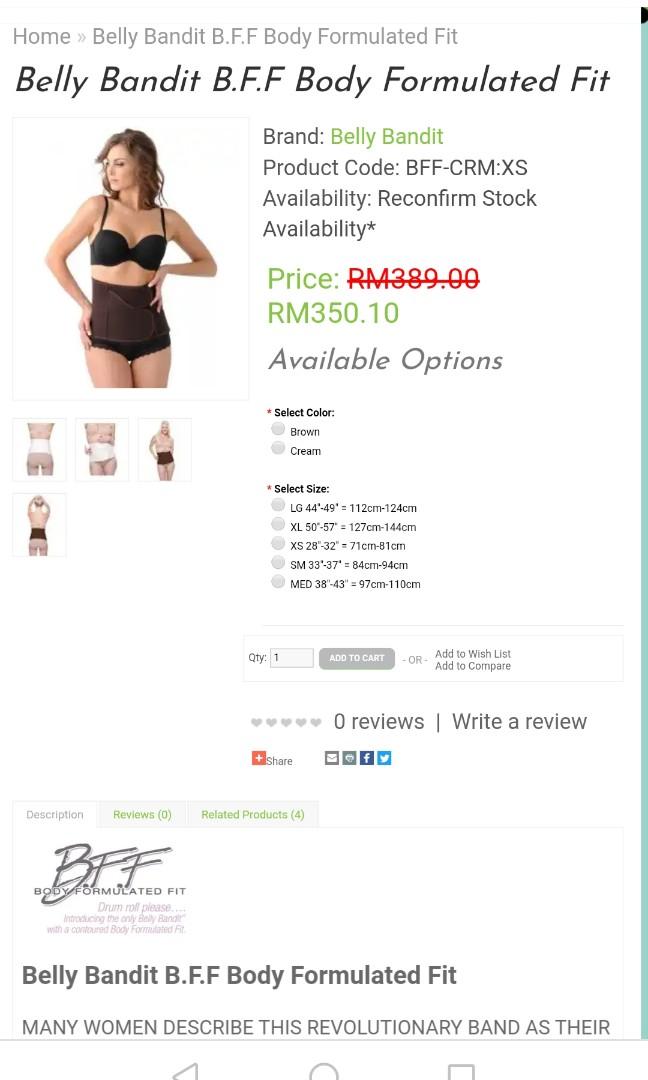Tap the Android home circle icon
Image resolution: width=648 pixels, height=1080 pixels.
pos(324,1071)
